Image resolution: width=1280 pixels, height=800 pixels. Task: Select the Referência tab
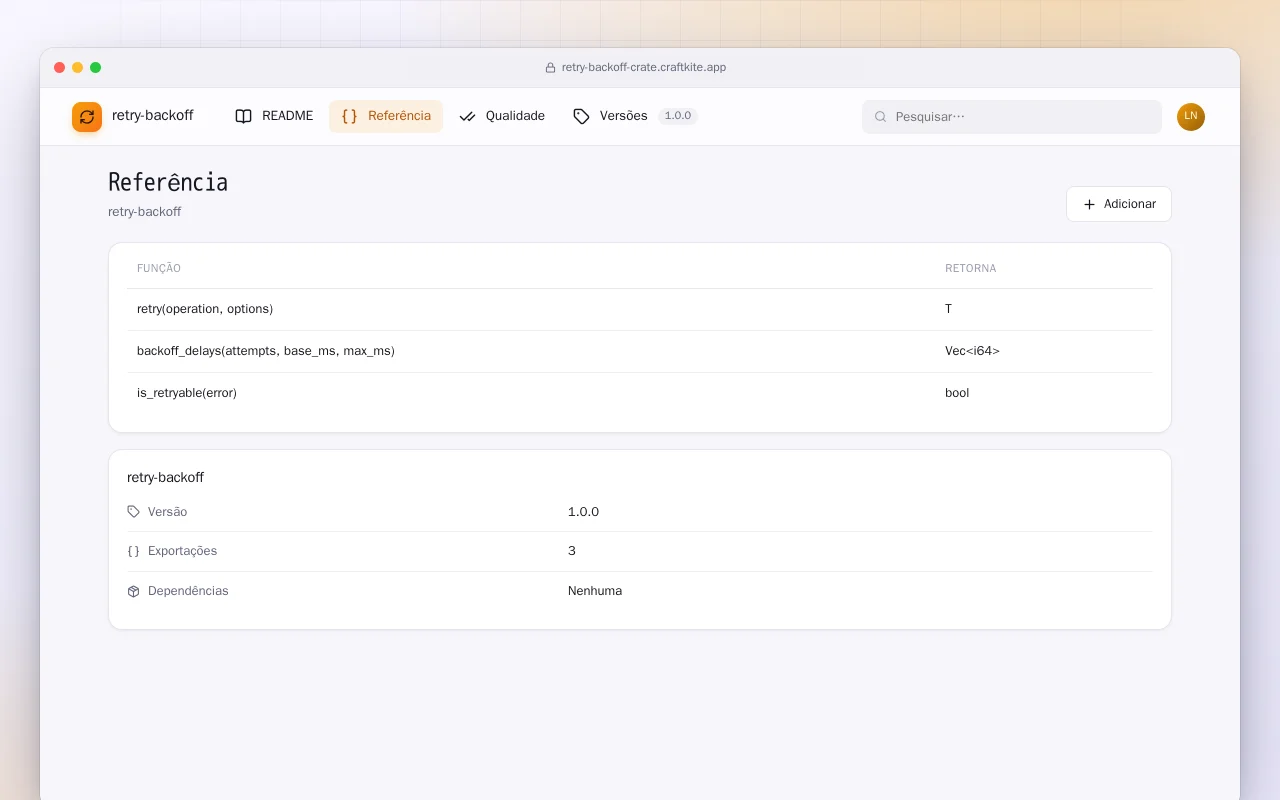pos(386,116)
